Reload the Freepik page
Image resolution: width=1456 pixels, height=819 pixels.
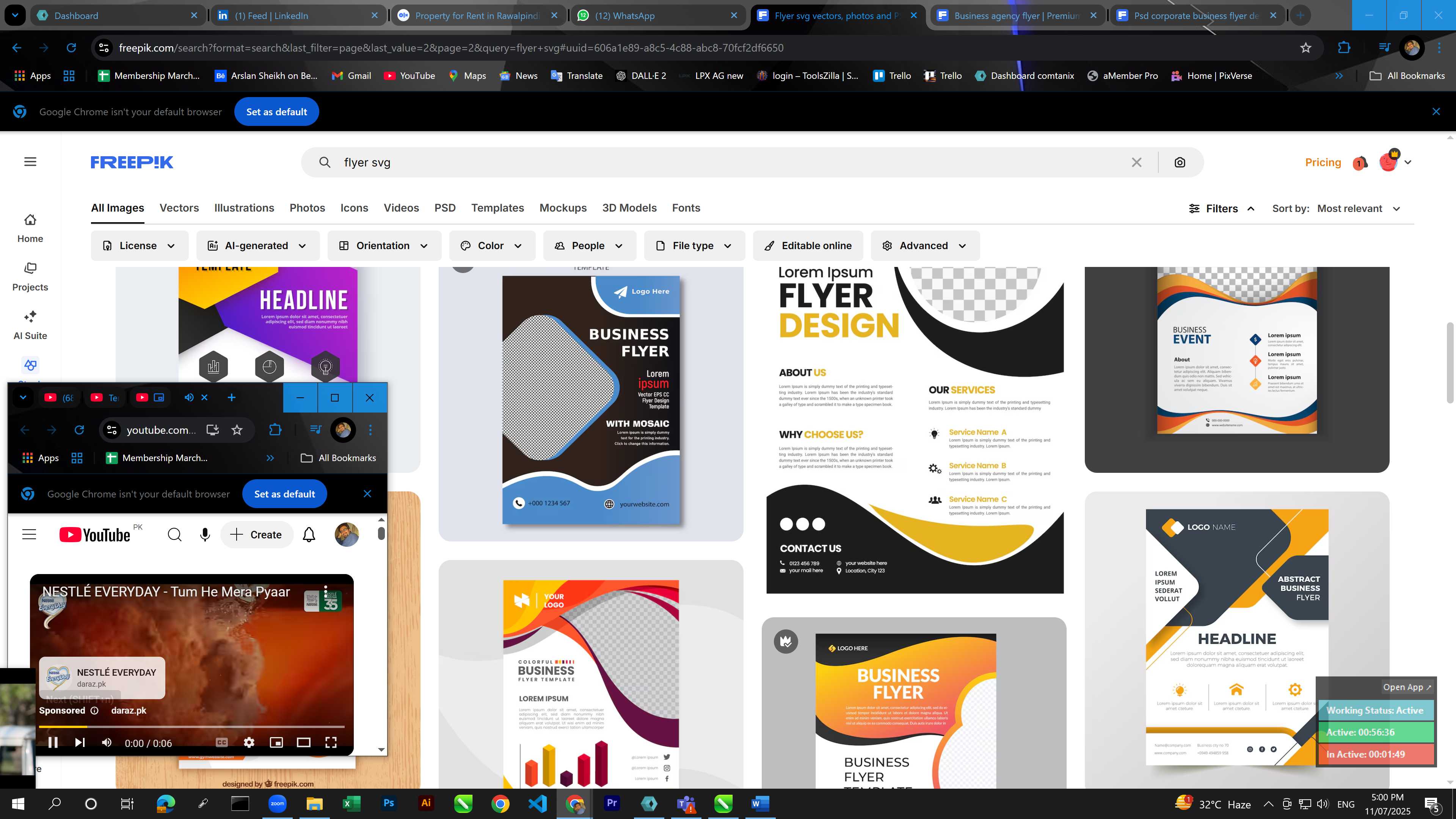click(71, 48)
